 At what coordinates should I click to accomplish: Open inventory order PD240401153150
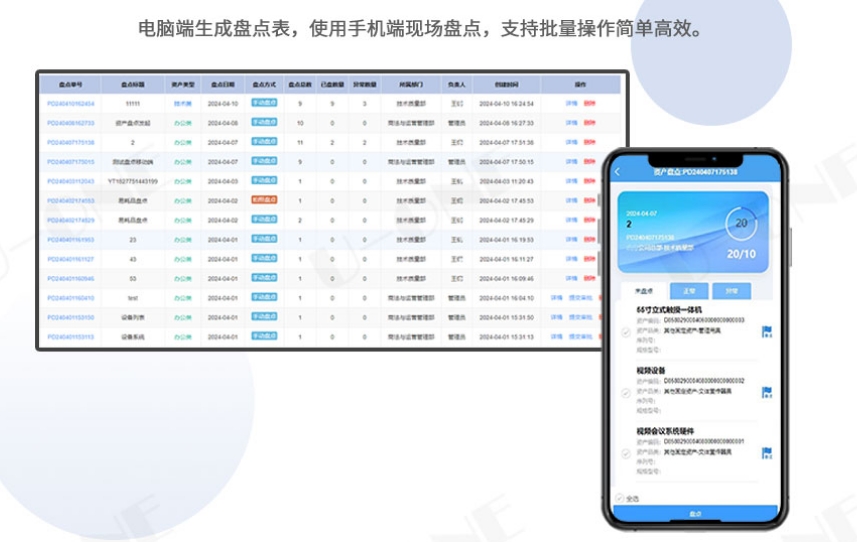[71, 317]
